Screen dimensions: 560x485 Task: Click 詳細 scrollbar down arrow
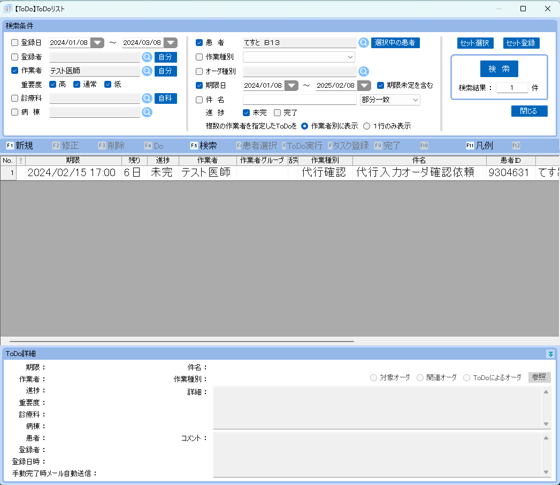pyautogui.click(x=546, y=424)
